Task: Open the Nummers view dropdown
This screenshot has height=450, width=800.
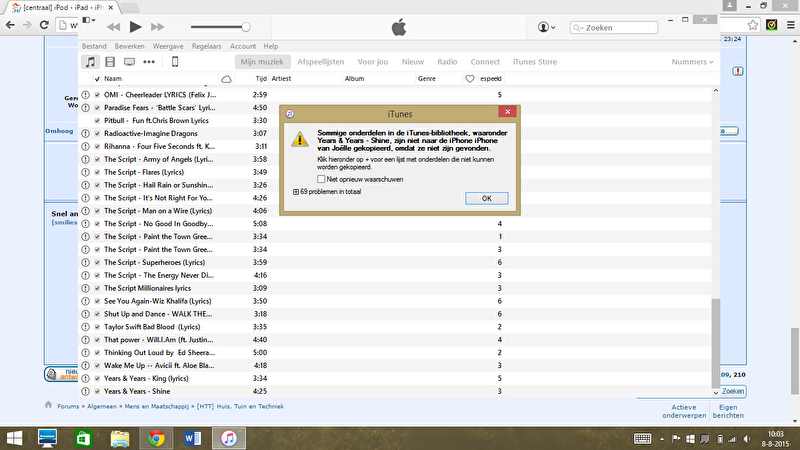Action: (692, 62)
